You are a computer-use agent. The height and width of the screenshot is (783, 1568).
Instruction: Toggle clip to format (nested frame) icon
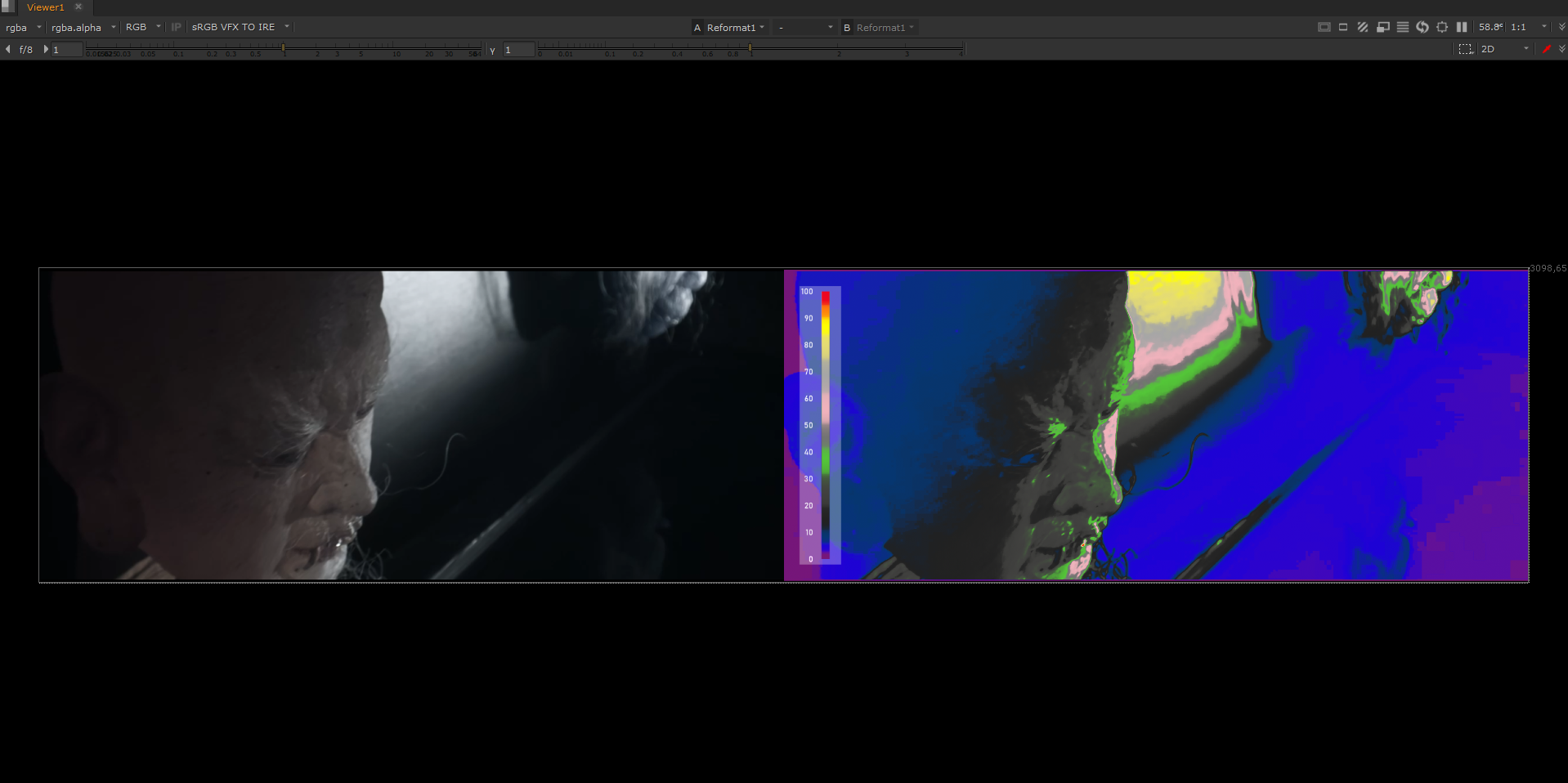click(x=1324, y=27)
